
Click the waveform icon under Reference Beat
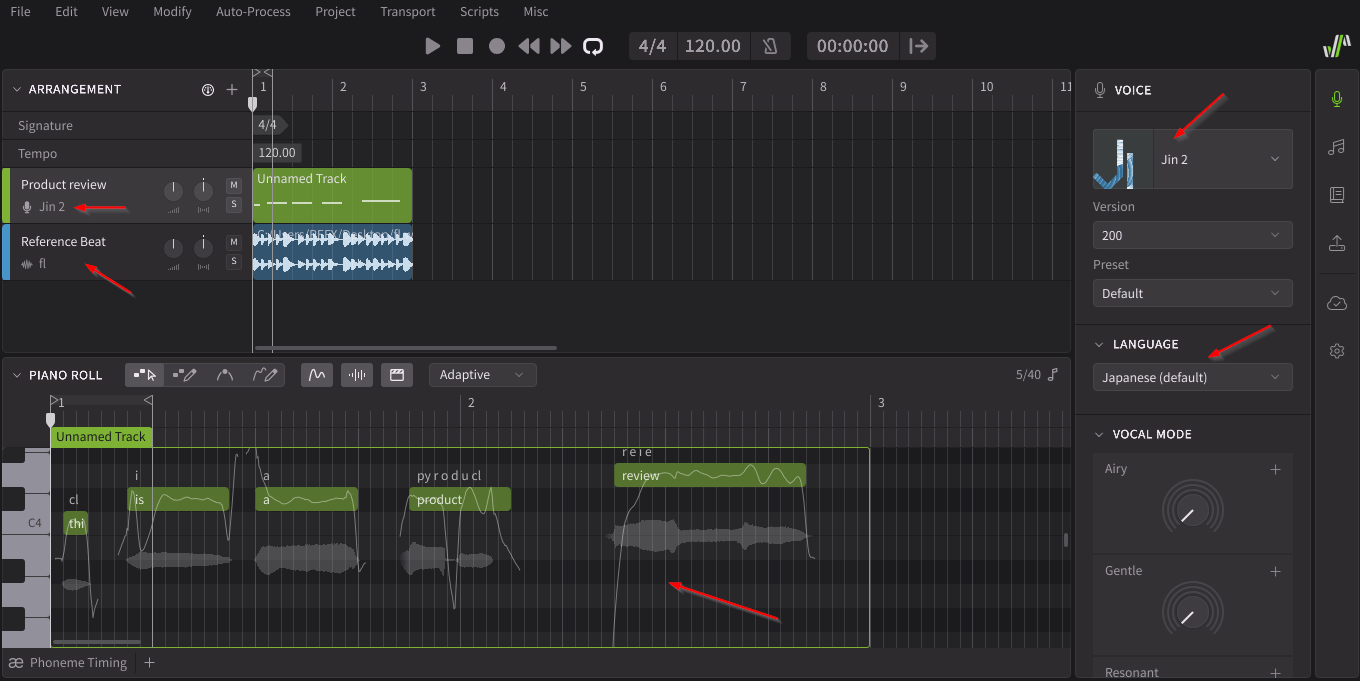pyautogui.click(x=27, y=264)
